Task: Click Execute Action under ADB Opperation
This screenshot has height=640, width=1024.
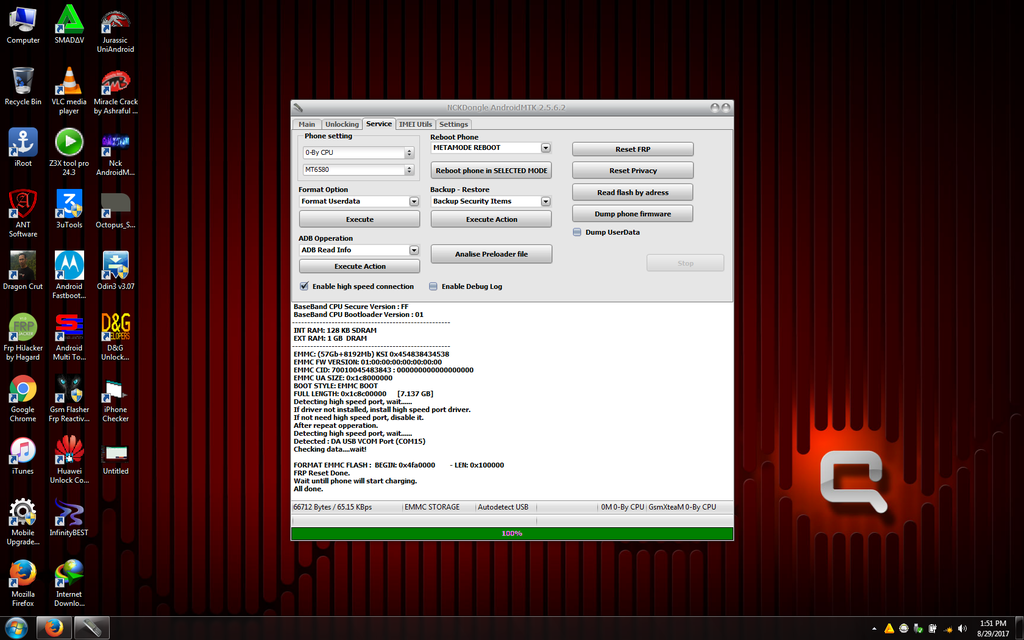Action: click(359, 266)
